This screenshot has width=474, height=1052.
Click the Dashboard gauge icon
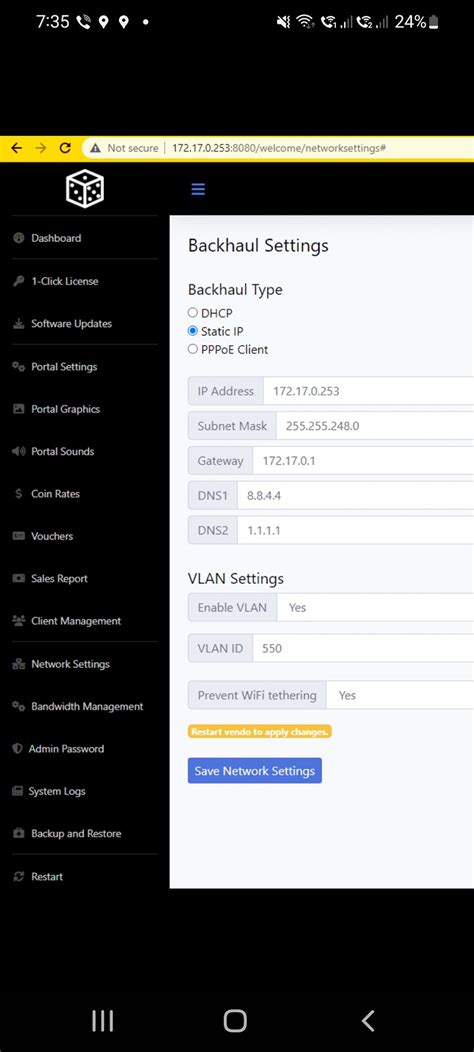click(x=19, y=238)
